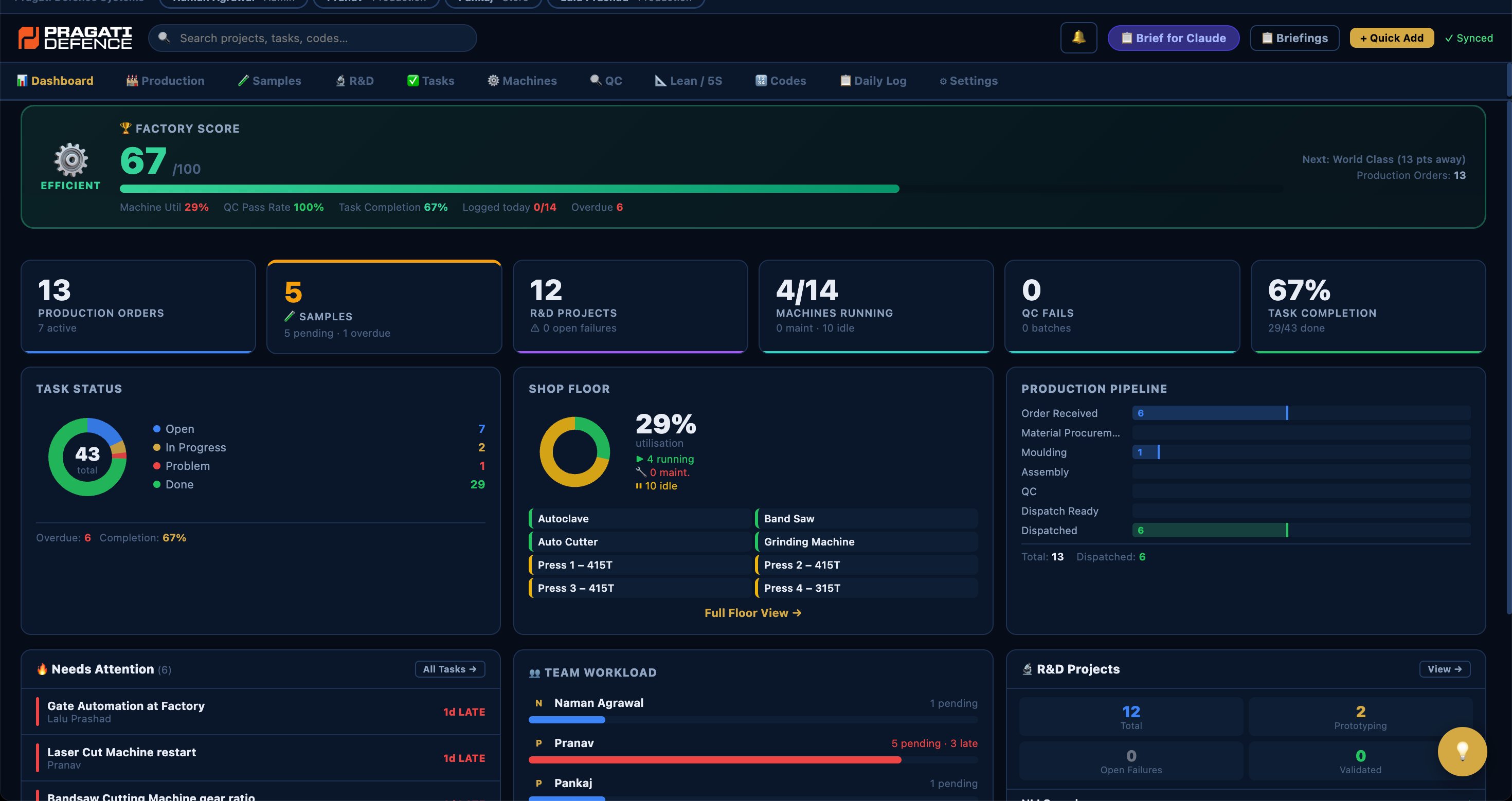Click the notification bell icon
This screenshot has width=1512, height=801.
(1078, 38)
